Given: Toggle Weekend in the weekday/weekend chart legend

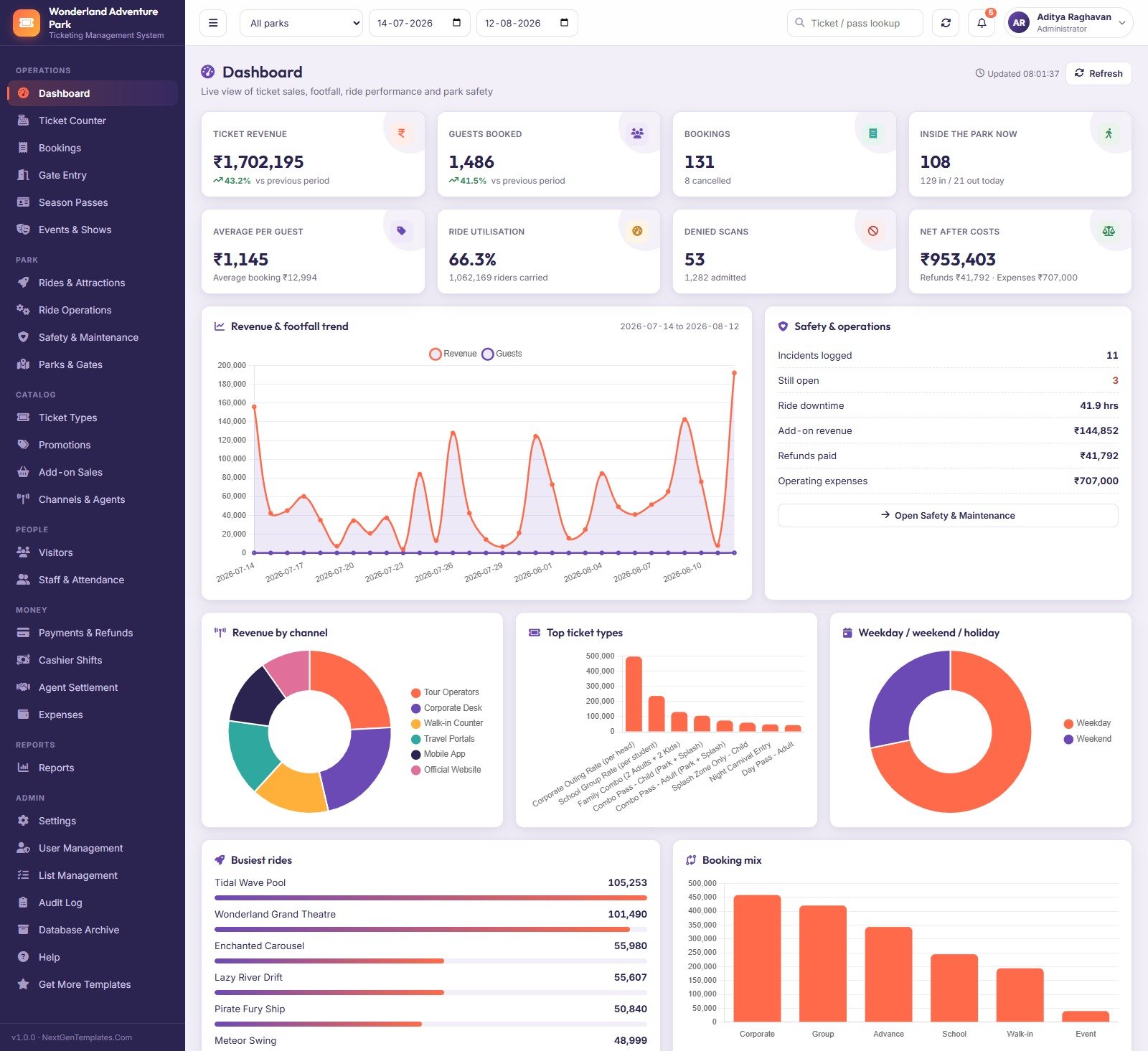Looking at the screenshot, I should pos(1088,739).
